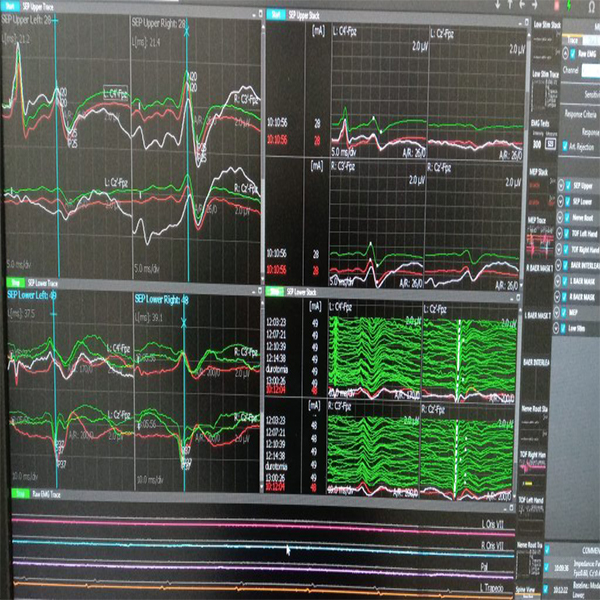Image resolution: width=600 pixels, height=600 pixels.
Task: Click Stop button on SEP Lower Trace
Action: tap(16, 283)
